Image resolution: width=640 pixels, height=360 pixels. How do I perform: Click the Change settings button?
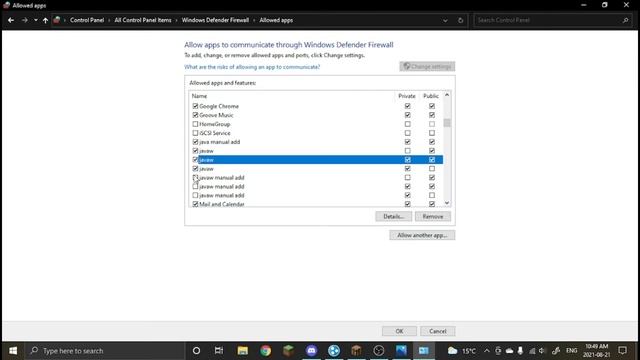[x=427, y=67]
